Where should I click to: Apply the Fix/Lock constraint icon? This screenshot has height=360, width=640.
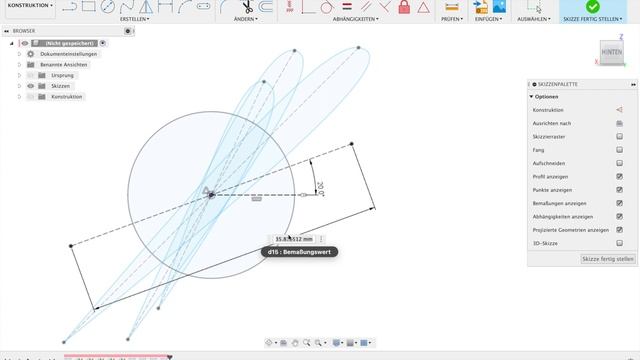click(x=404, y=7)
